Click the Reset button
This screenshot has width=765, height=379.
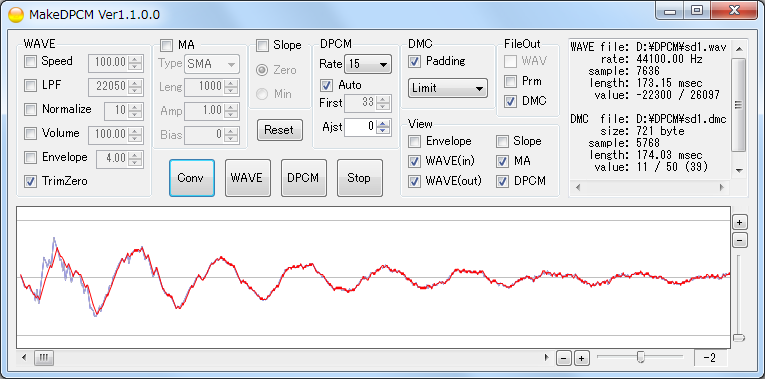click(x=280, y=130)
